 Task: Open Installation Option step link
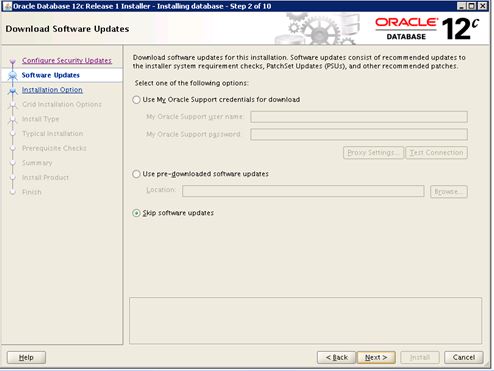(x=52, y=90)
